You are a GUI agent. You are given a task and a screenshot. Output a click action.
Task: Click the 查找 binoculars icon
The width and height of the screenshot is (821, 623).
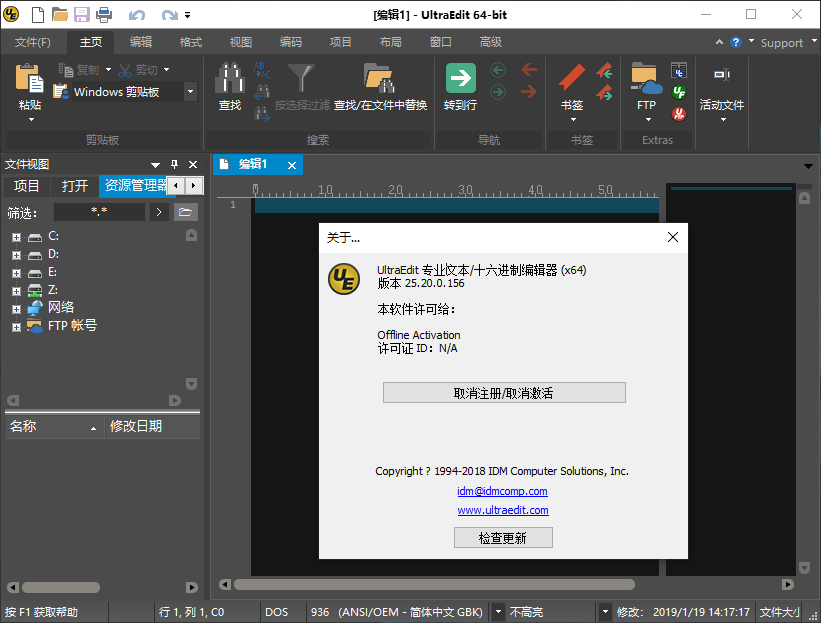click(x=230, y=78)
